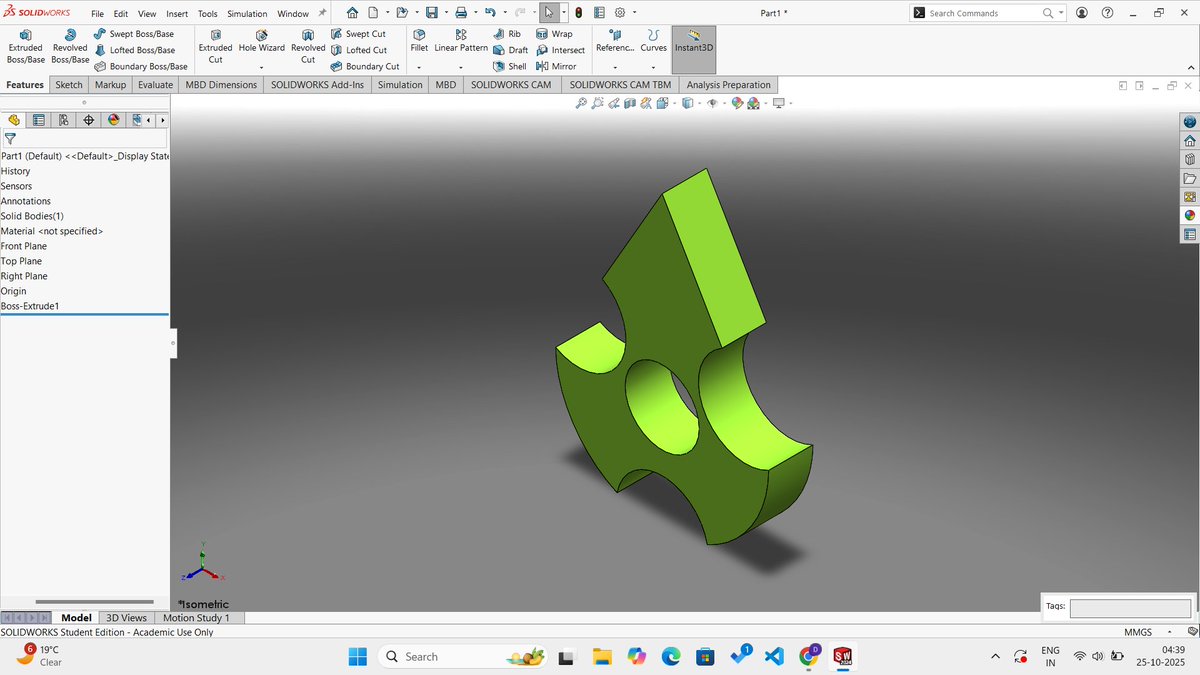Screen dimensions: 1200x675
Task: Expand the Options gear dropdown arrow
Action: [x=633, y=13]
